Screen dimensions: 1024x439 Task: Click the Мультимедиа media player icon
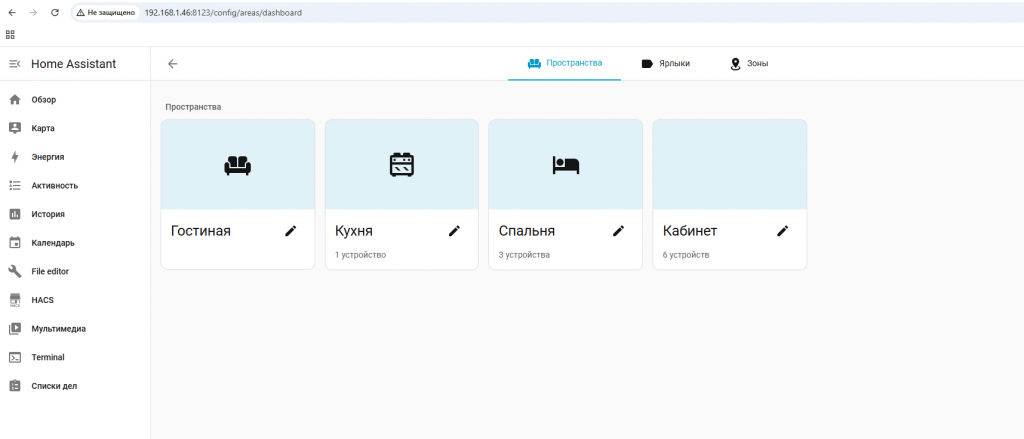pos(14,329)
